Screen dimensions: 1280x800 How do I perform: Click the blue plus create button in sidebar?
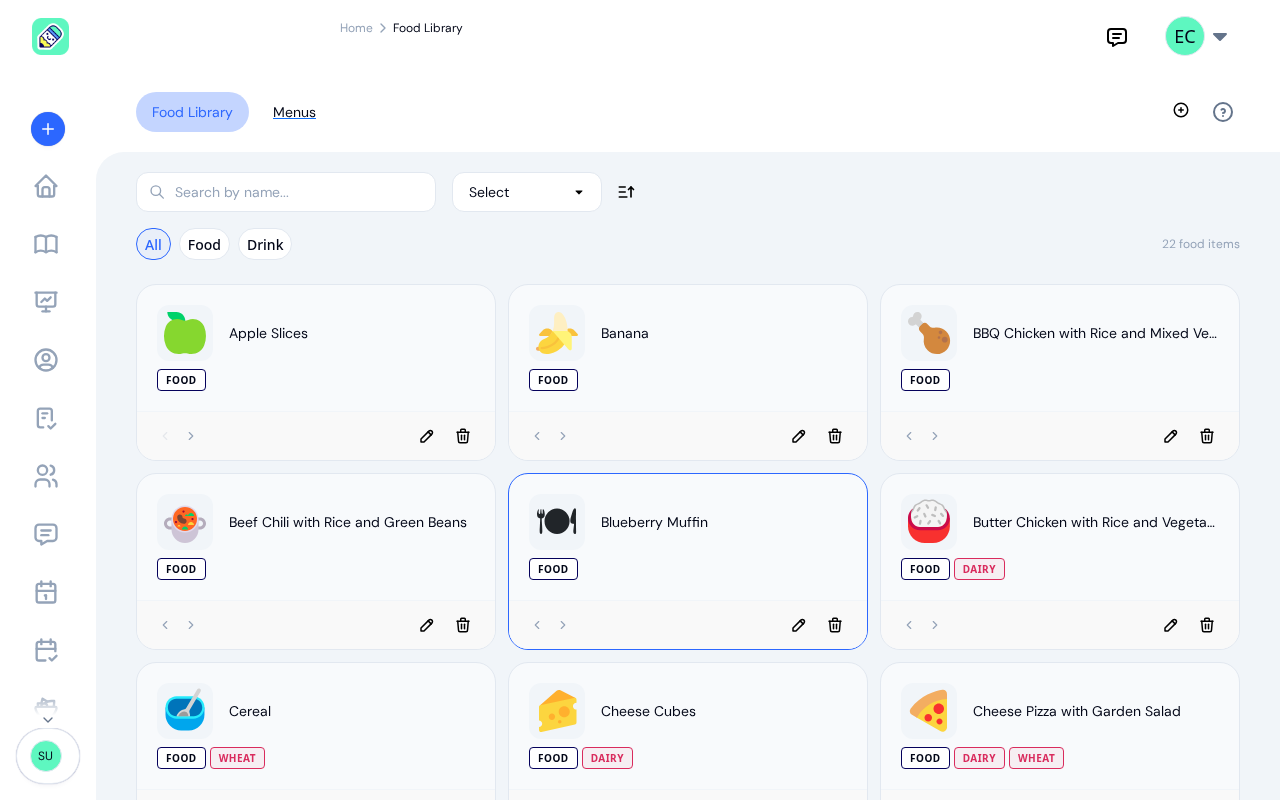48,129
